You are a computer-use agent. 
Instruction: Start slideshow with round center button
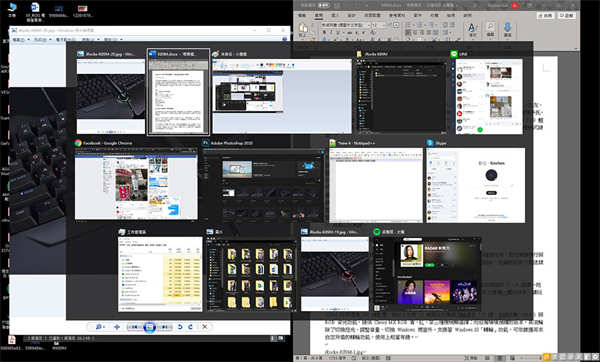[150, 327]
